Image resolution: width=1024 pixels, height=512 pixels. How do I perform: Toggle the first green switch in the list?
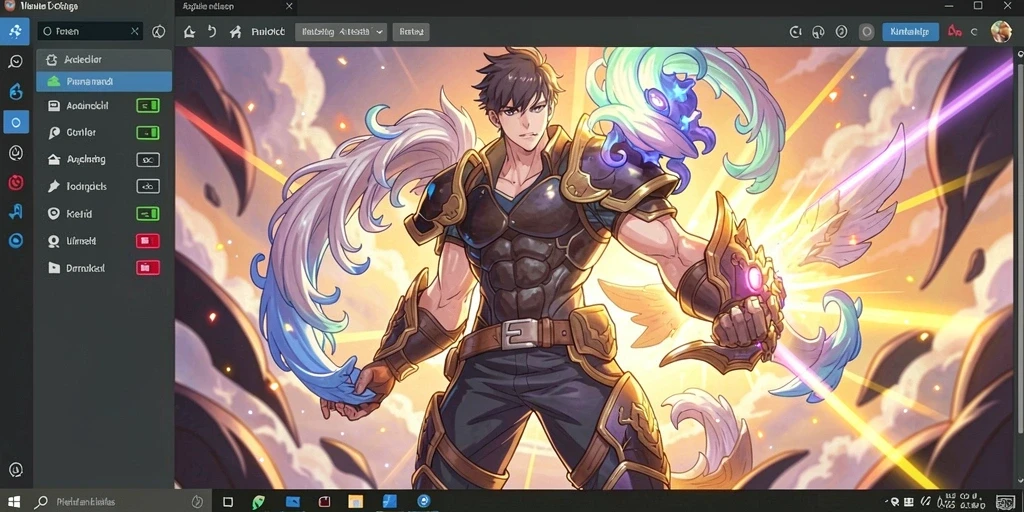(148, 105)
